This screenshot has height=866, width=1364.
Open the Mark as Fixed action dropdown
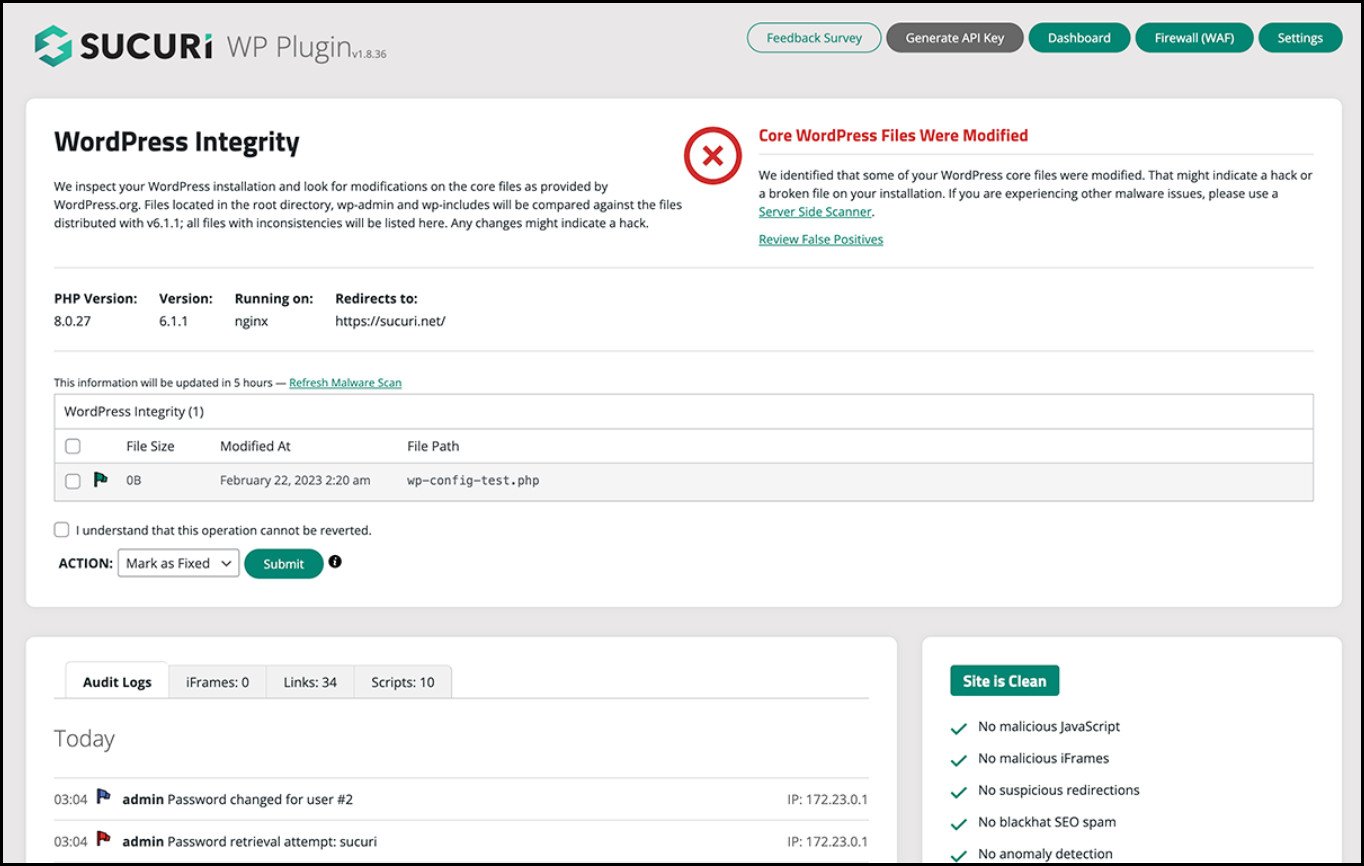click(x=178, y=563)
